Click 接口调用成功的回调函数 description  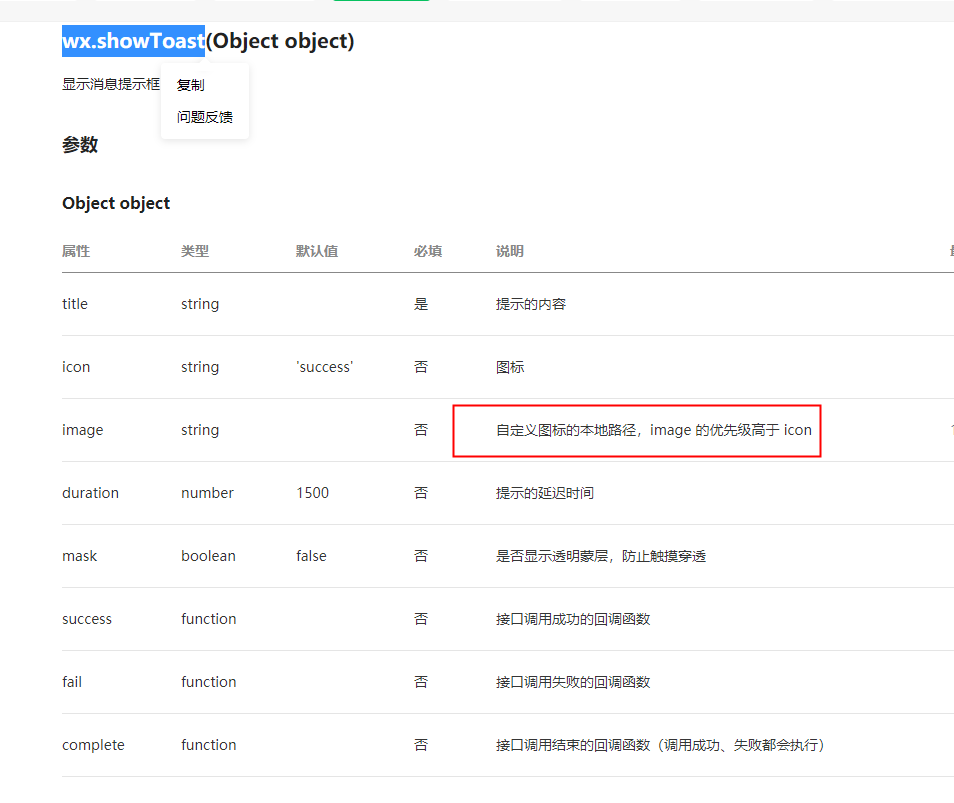[573, 619]
